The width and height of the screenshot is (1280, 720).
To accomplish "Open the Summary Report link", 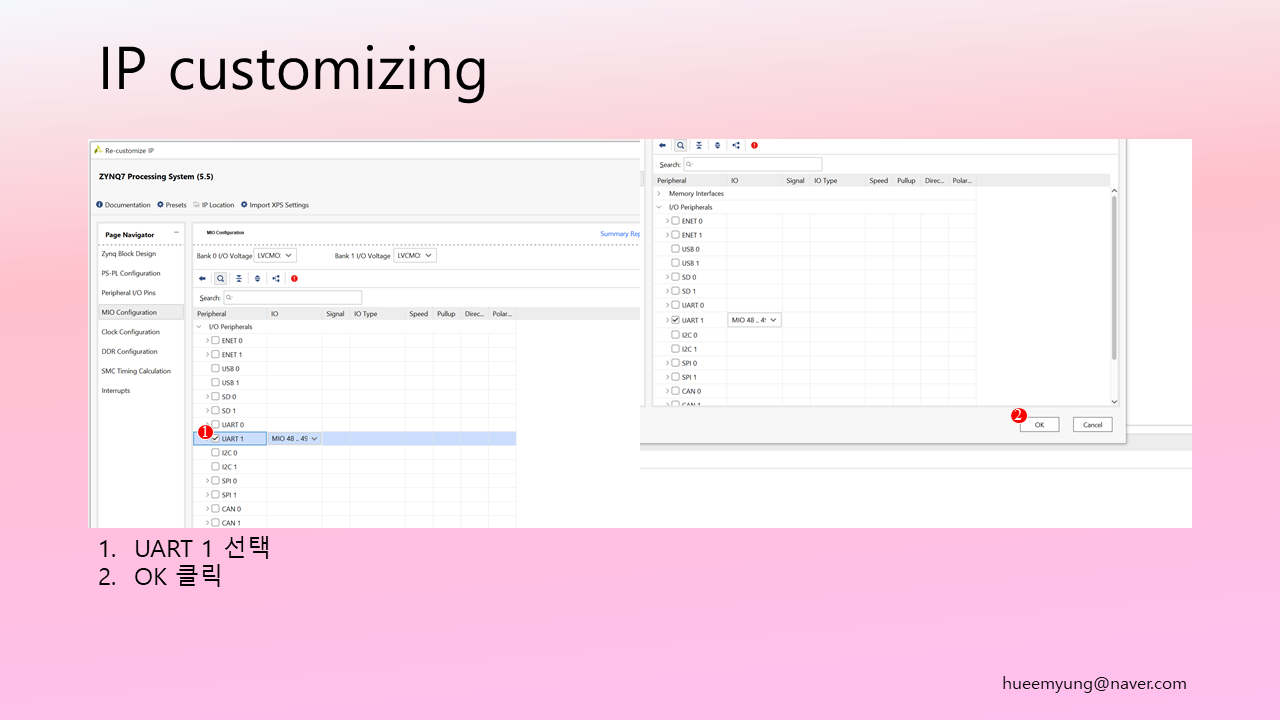I will [620, 234].
